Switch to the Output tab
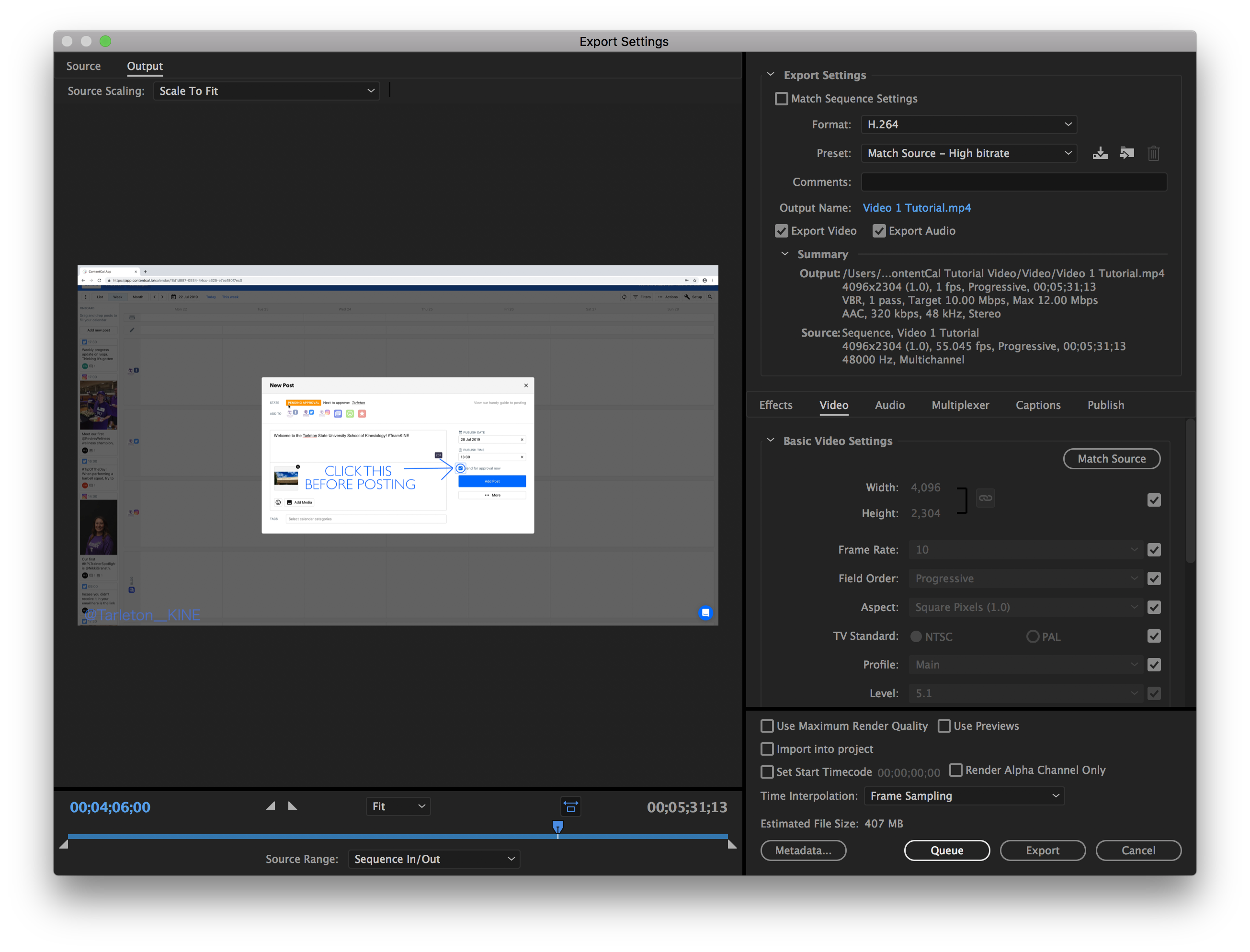This screenshot has width=1250, height=952. click(x=145, y=66)
